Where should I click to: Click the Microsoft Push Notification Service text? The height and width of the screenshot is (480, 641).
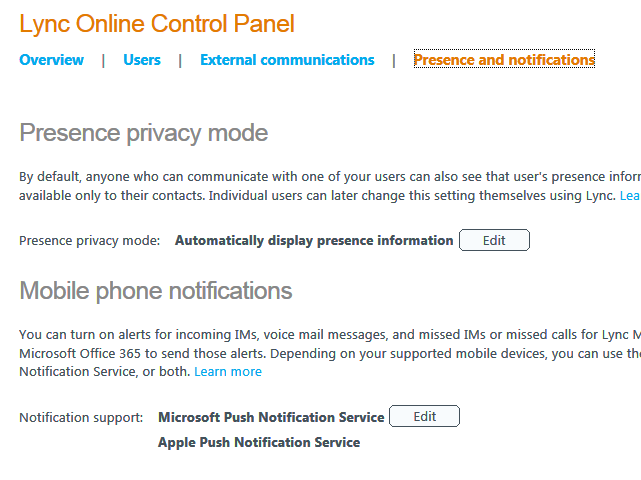point(271,417)
